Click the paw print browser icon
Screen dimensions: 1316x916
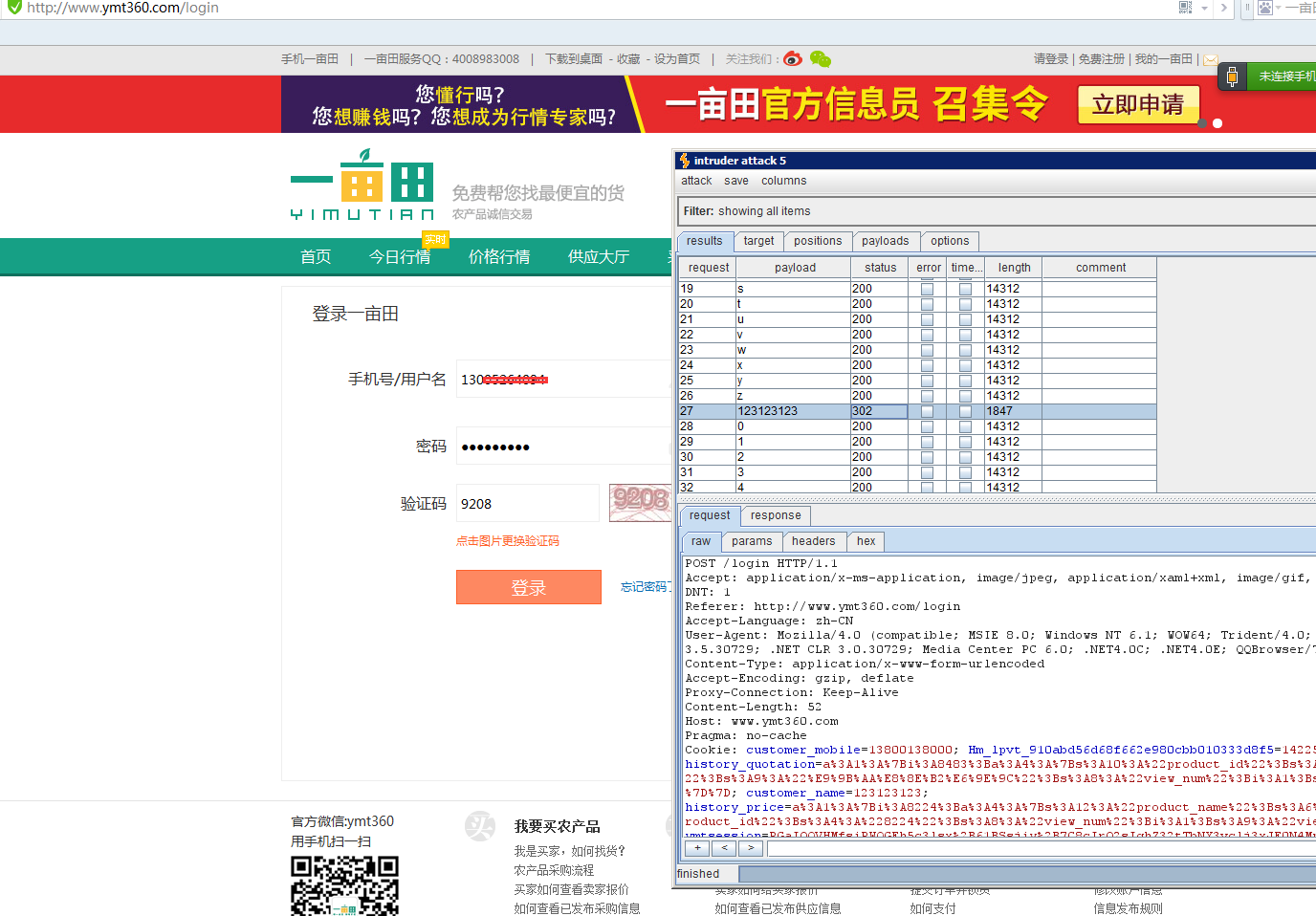[x=1264, y=8]
